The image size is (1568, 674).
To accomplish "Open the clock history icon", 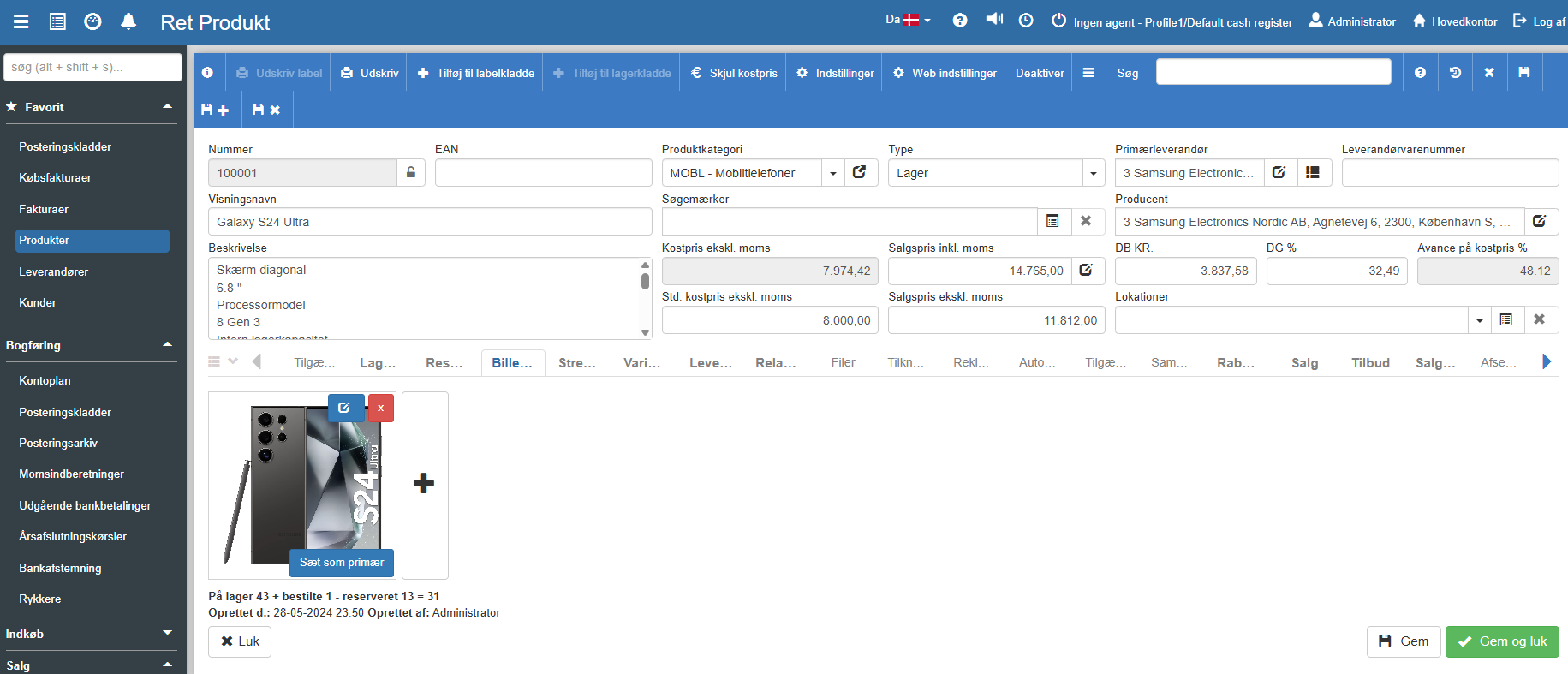I will pos(1026,21).
